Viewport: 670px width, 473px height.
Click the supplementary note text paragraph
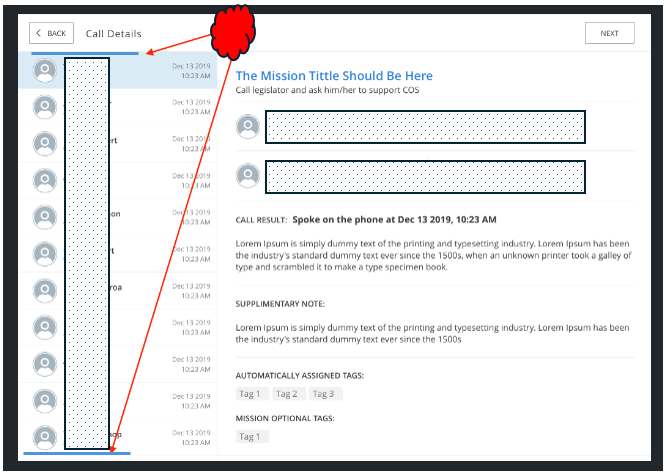pyautogui.click(x=432, y=333)
